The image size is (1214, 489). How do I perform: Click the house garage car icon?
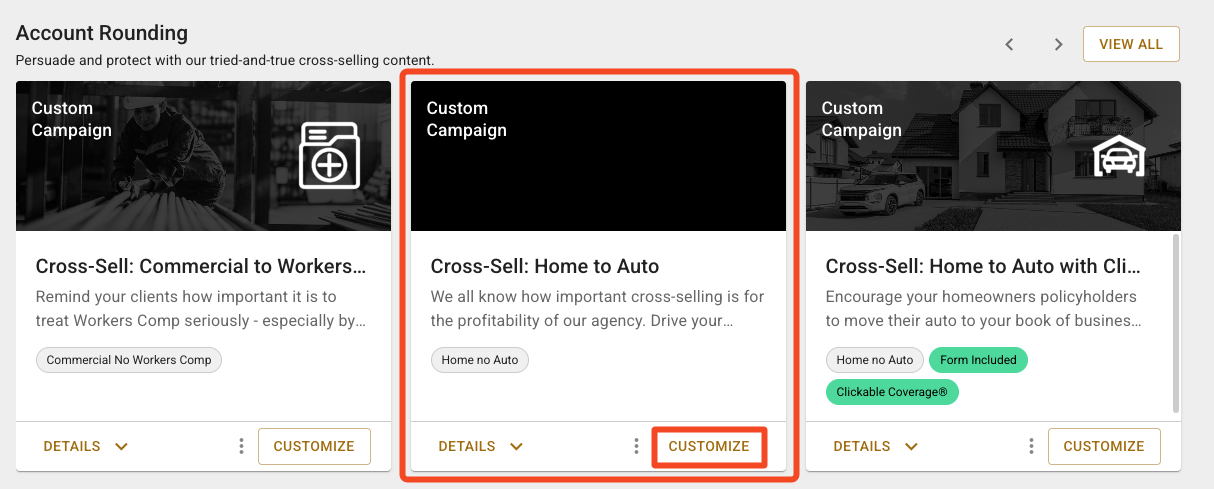[1119, 156]
